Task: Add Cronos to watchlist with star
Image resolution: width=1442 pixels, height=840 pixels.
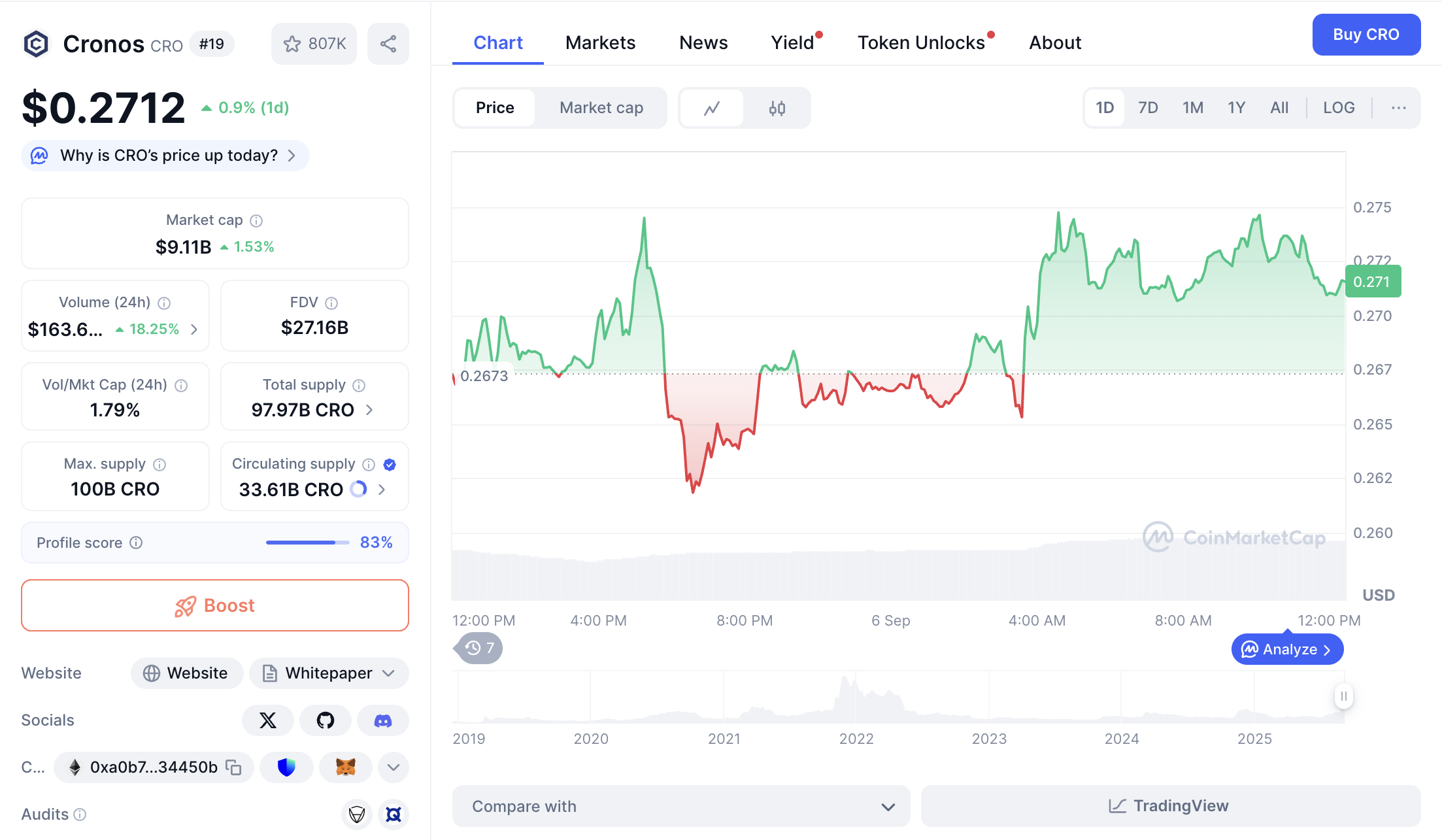Action: tap(314, 44)
